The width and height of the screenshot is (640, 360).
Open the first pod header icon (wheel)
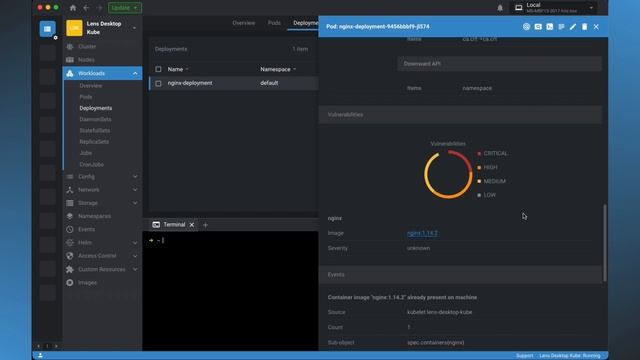click(x=526, y=27)
